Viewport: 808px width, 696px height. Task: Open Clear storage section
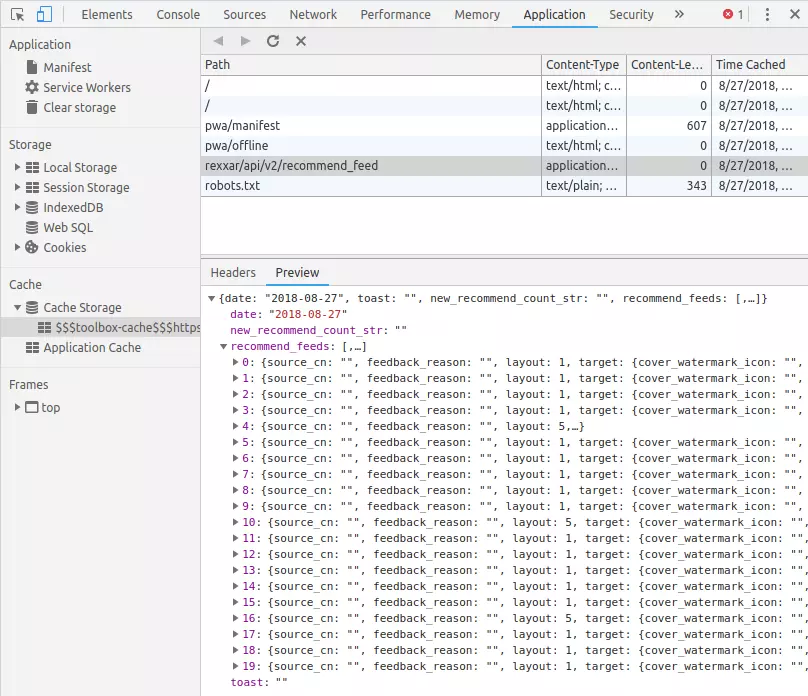[79, 108]
